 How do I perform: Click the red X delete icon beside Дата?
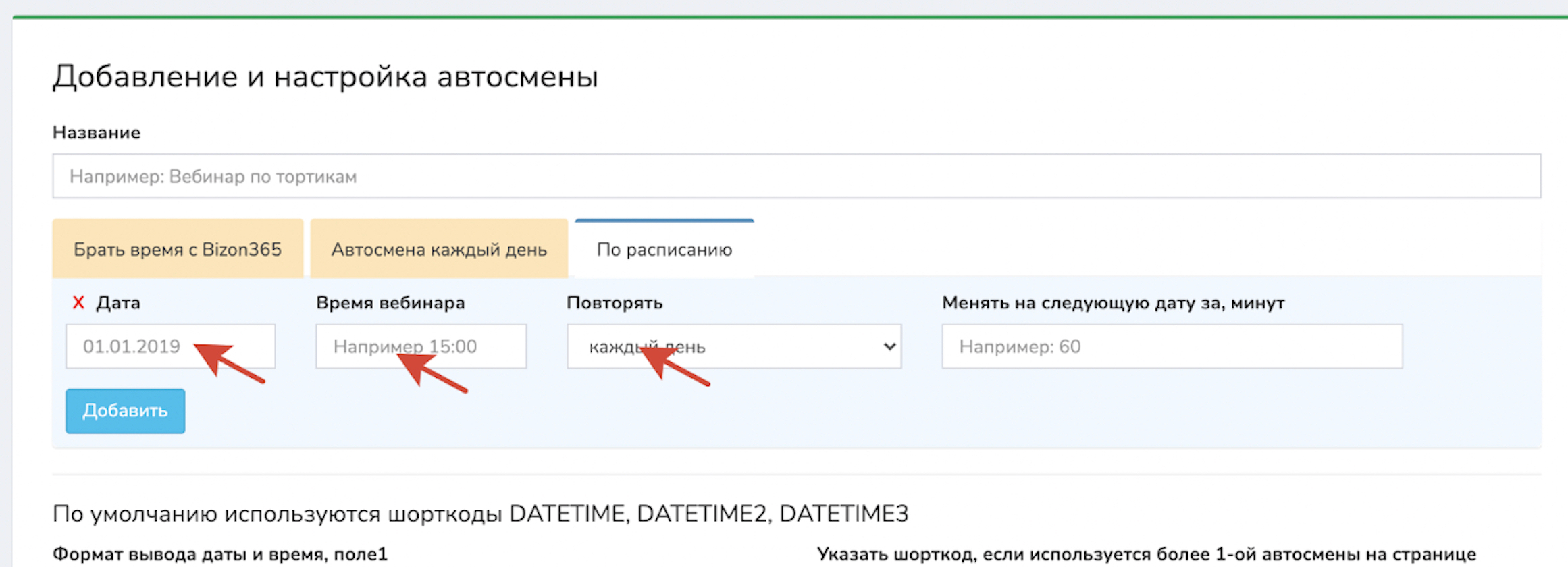(78, 302)
